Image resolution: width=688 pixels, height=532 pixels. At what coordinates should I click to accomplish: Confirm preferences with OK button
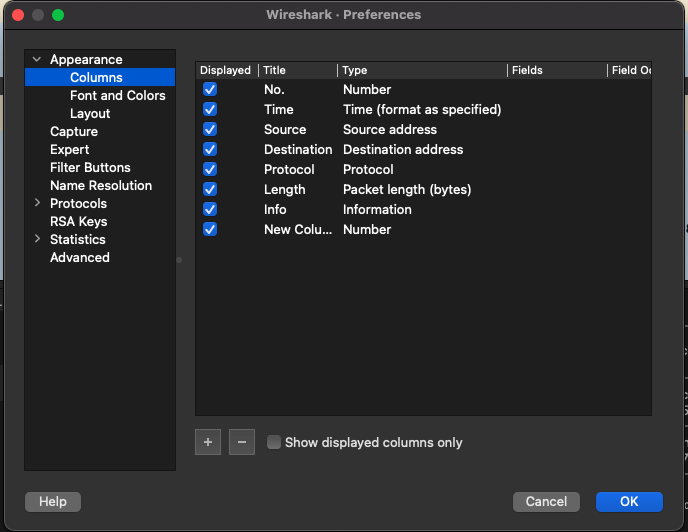[629, 501]
